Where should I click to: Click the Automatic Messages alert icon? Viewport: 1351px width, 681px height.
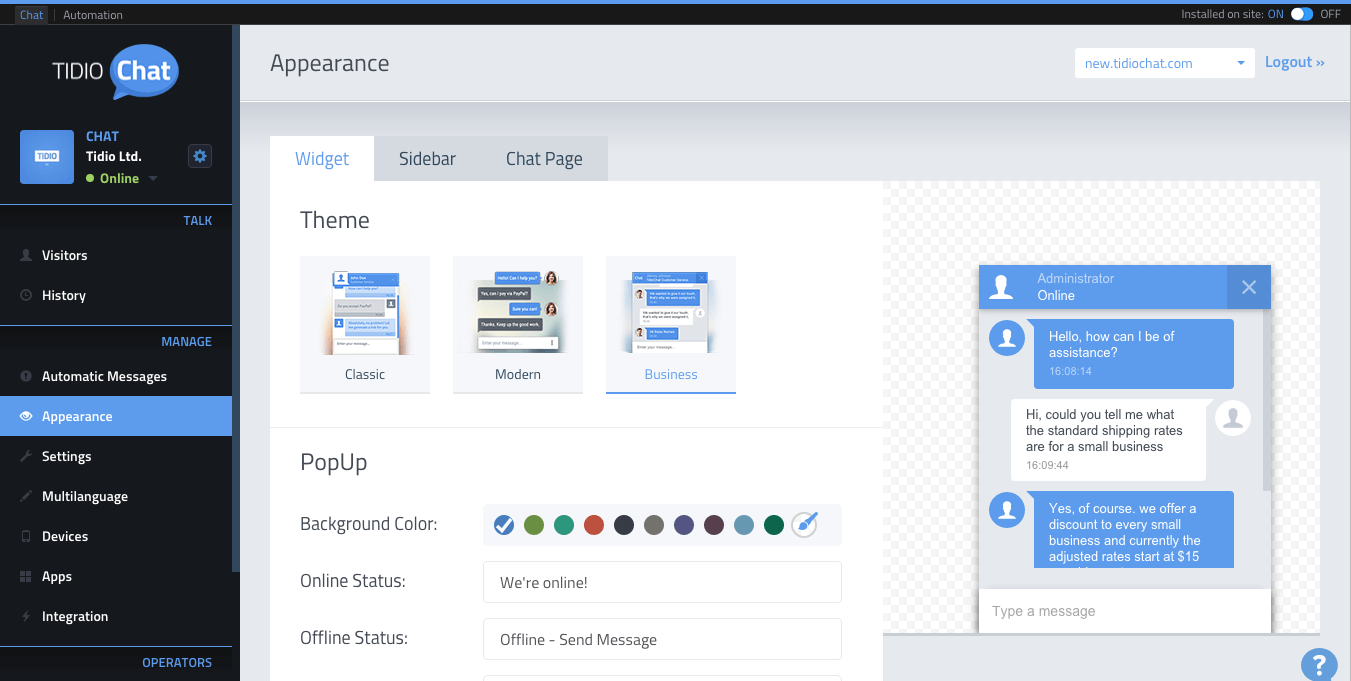coord(26,377)
